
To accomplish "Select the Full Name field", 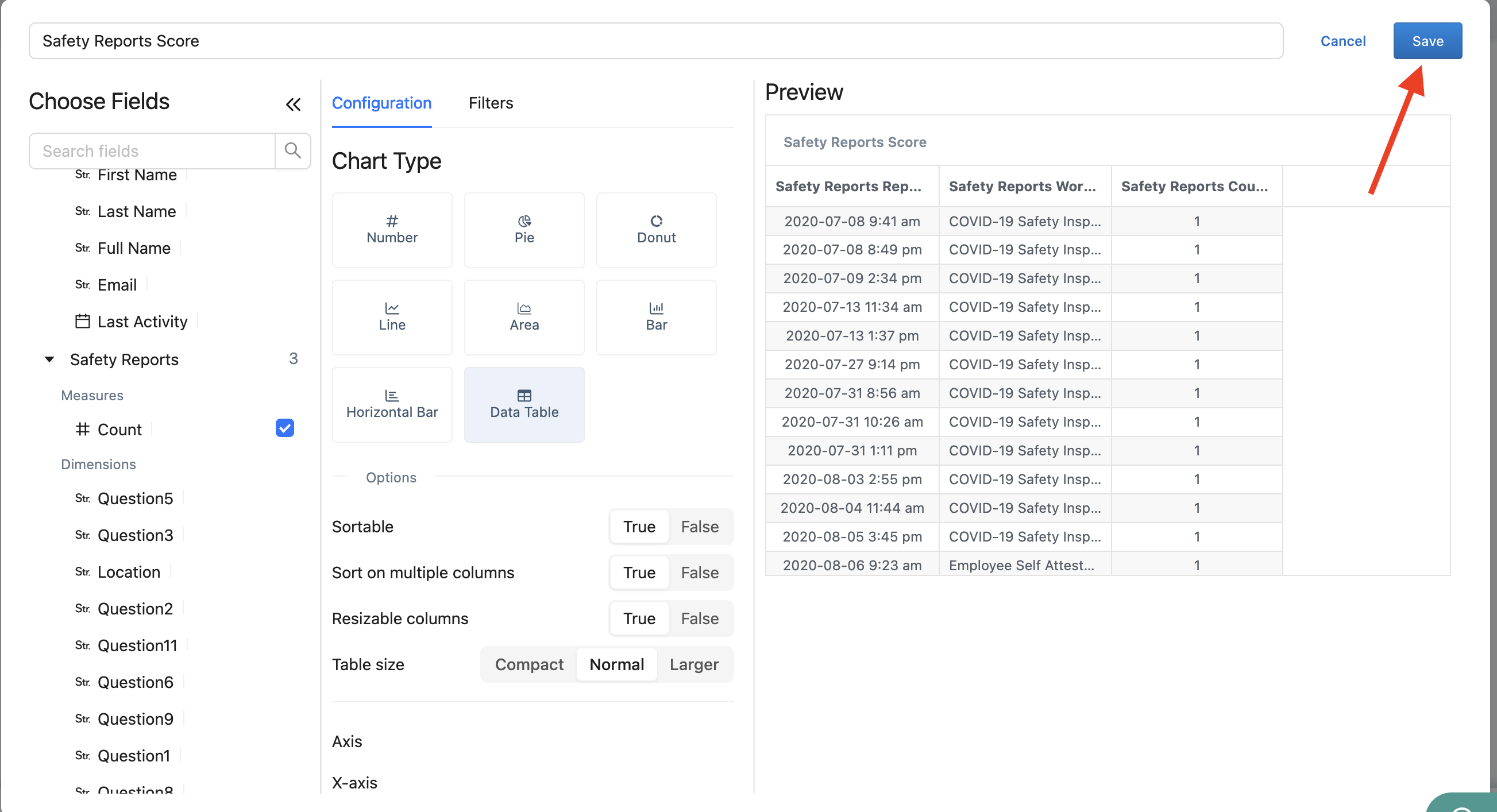I will (134, 248).
